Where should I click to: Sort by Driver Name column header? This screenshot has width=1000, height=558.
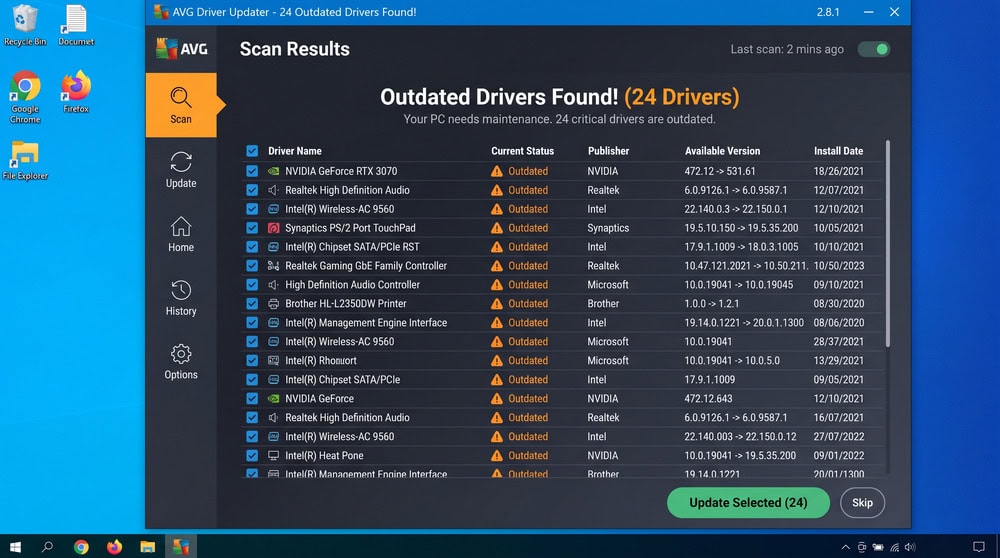click(x=295, y=151)
